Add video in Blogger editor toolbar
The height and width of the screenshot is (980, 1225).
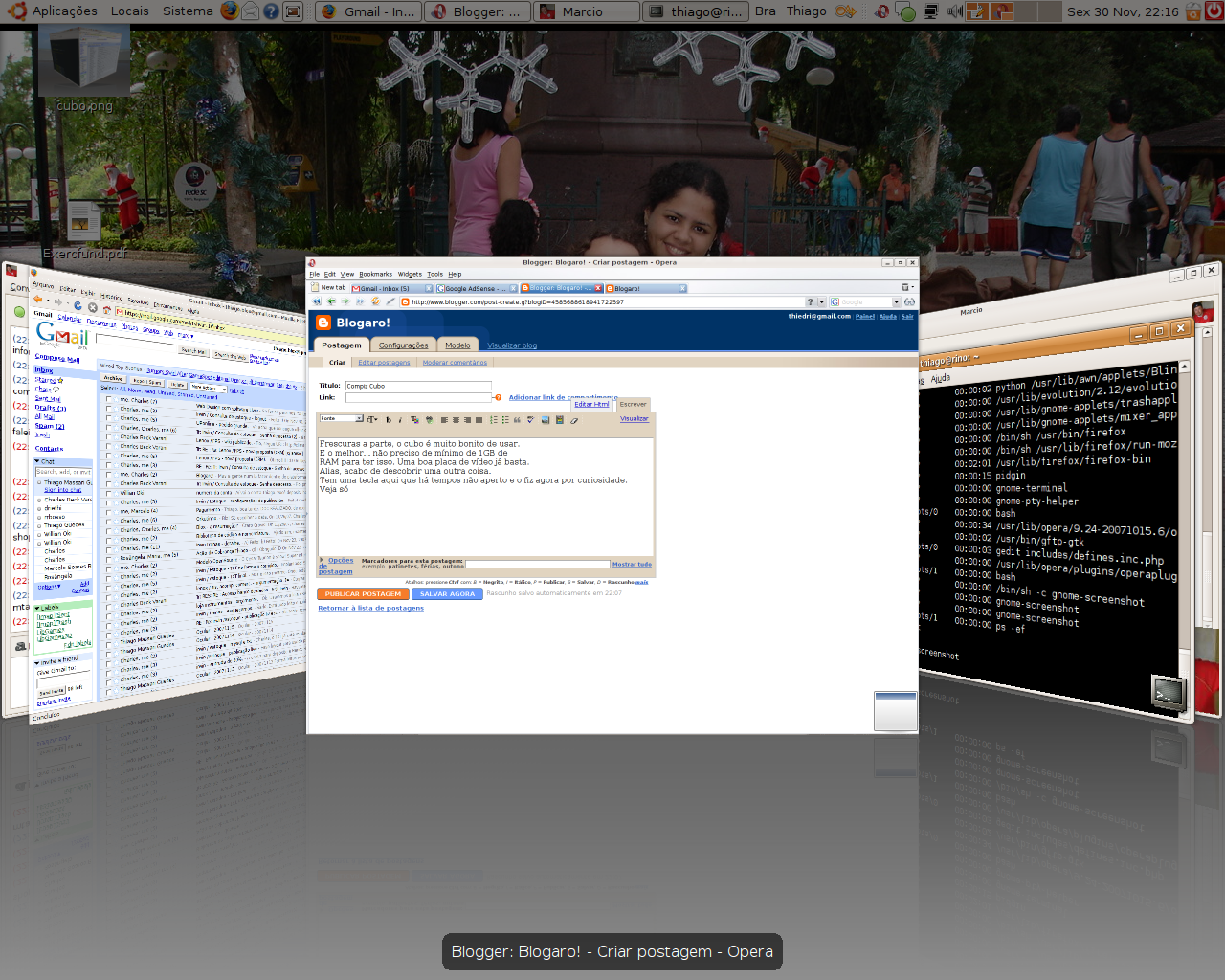(x=559, y=420)
